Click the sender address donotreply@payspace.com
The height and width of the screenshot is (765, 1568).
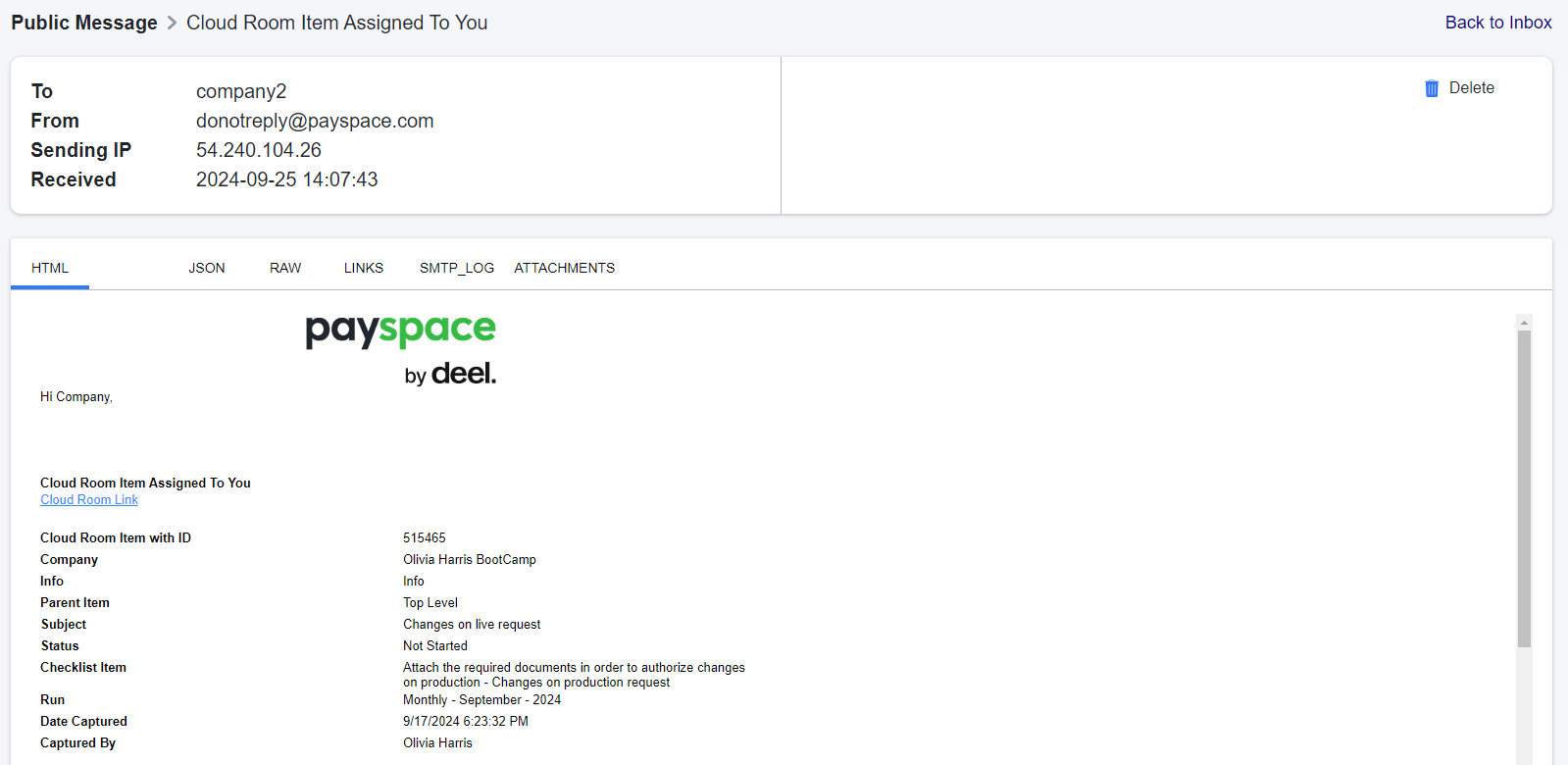coord(315,121)
